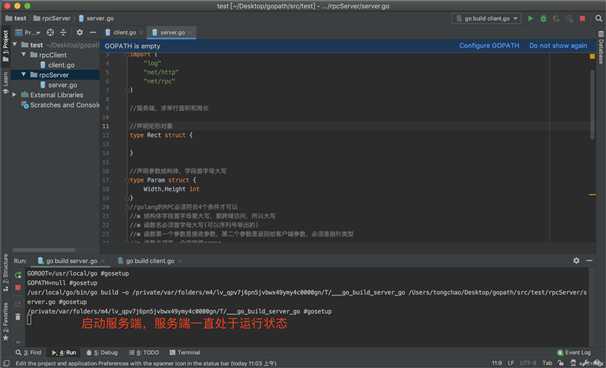Clear console output with trash icon
This screenshot has width=606, height=368.
[x=18, y=317]
